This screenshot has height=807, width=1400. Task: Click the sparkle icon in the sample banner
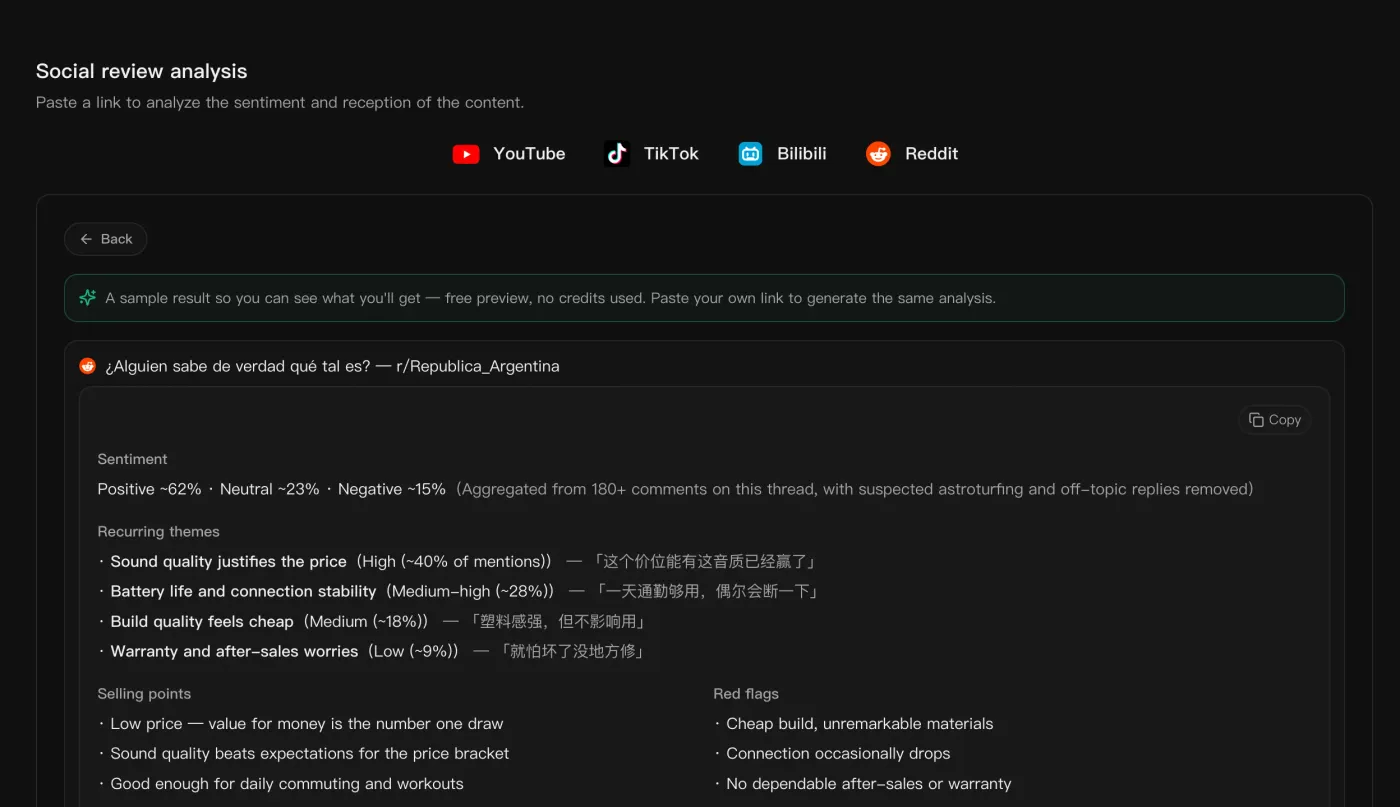tap(88, 298)
